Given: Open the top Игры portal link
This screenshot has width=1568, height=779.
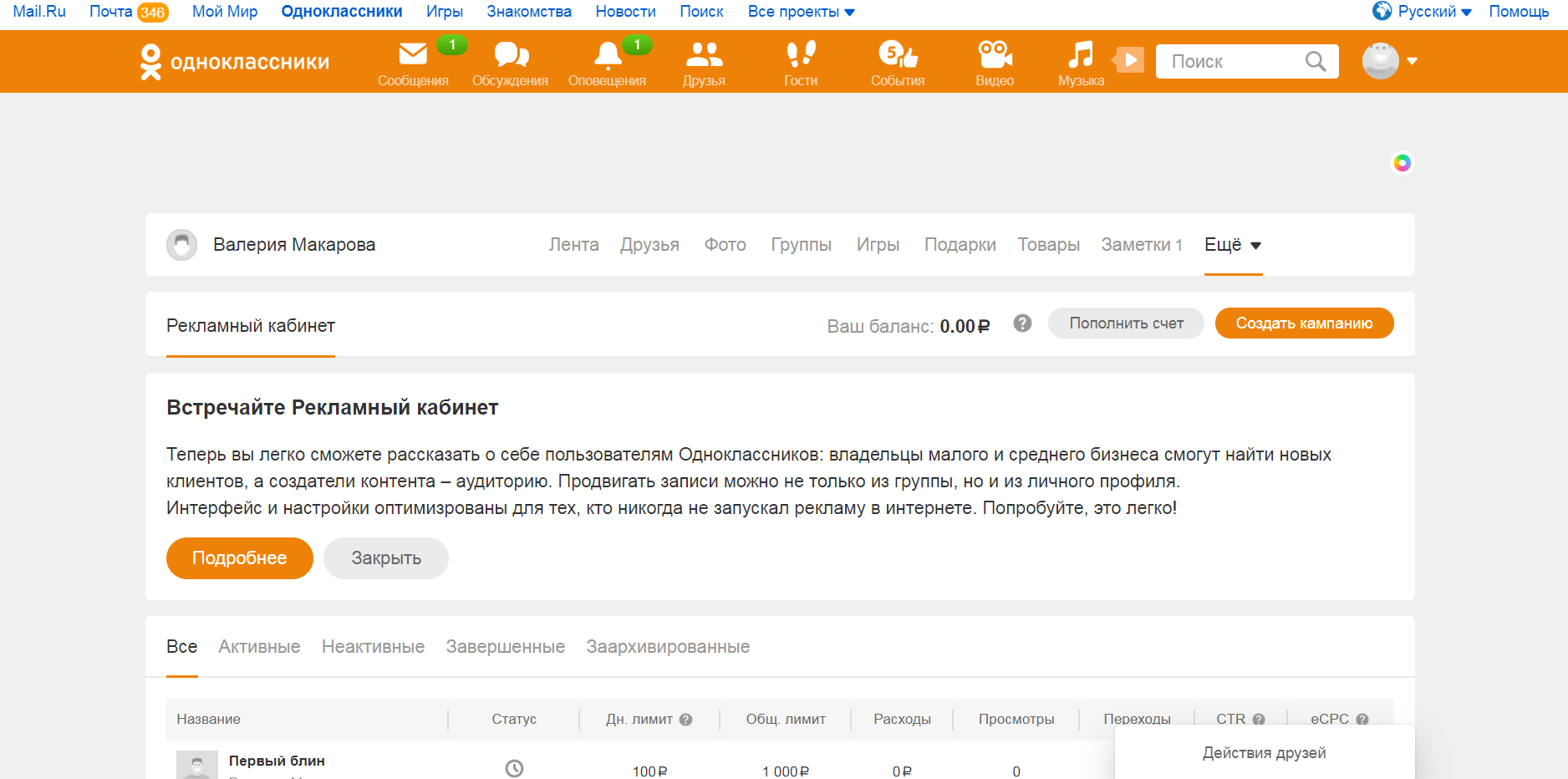Looking at the screenshot, I should 445,12.
